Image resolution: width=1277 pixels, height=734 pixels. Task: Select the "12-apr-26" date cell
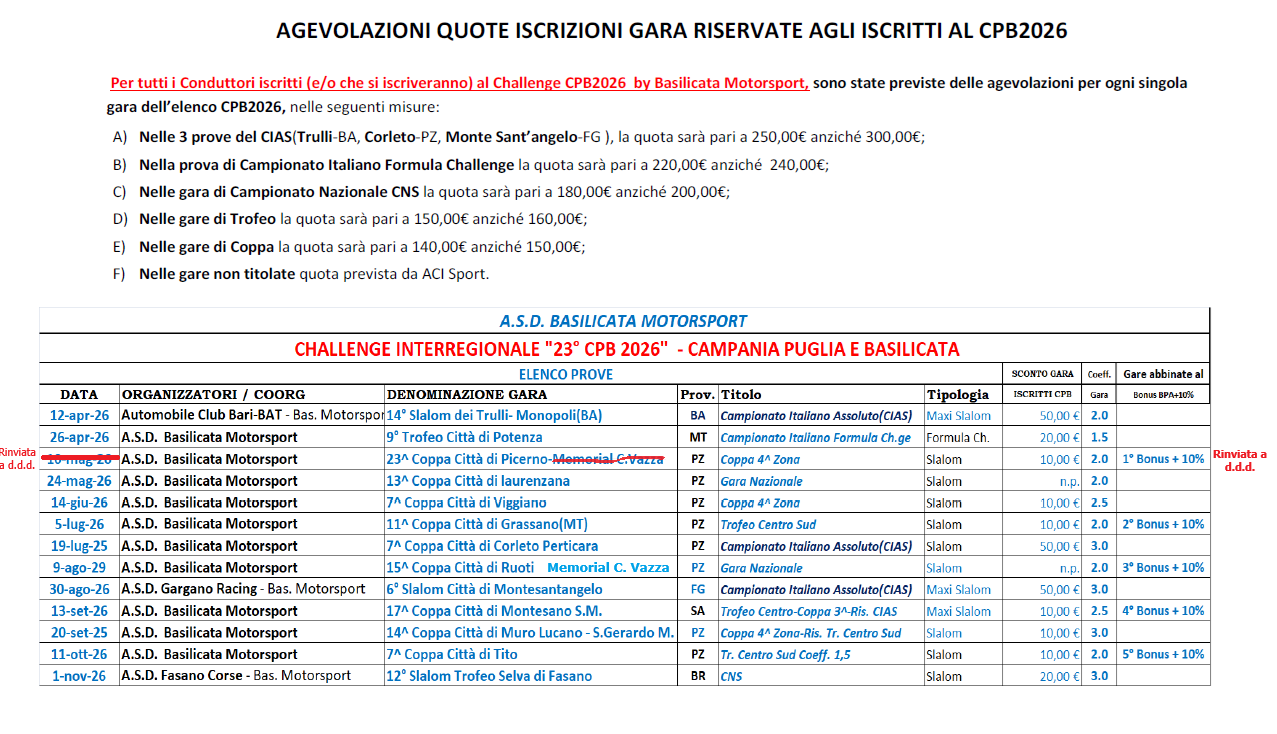coord(78,415)
